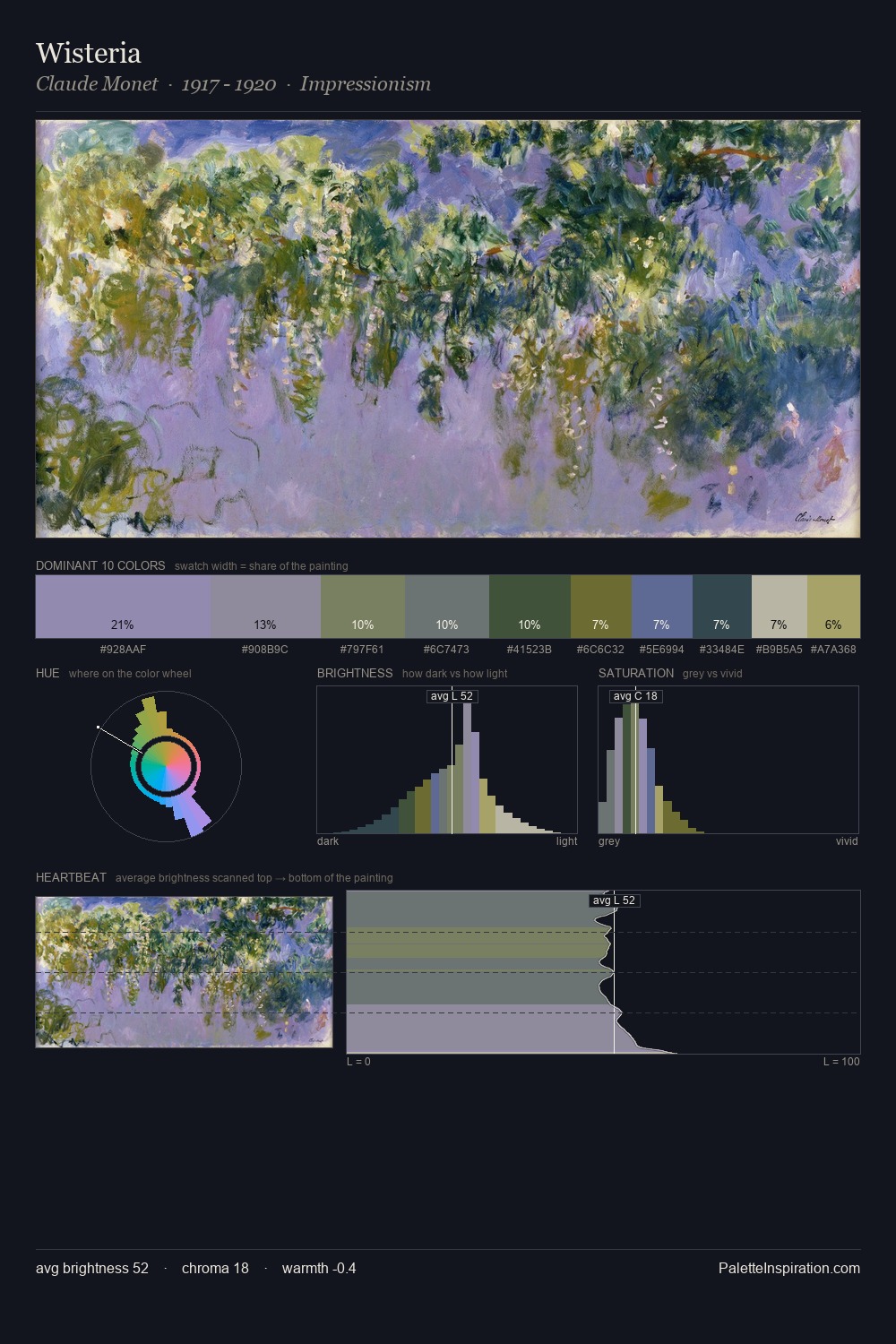Click the 'light' axis label
The image size is (896, 1344).
point(567,840)
